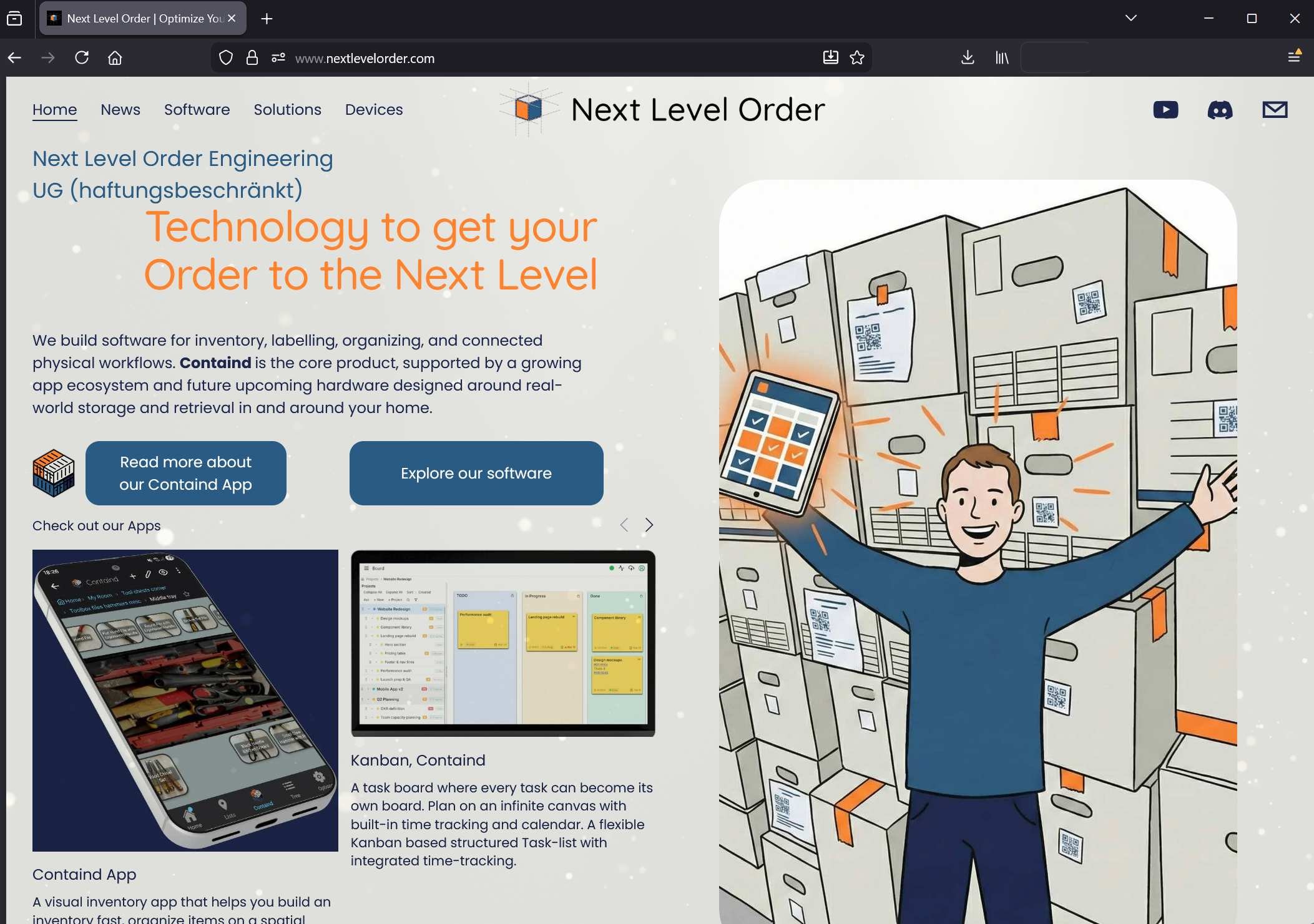The width and height of the screenshot is (1314, 924).
Task: Click Next Level Order Engineering UG heading
Action: [183, 174]
